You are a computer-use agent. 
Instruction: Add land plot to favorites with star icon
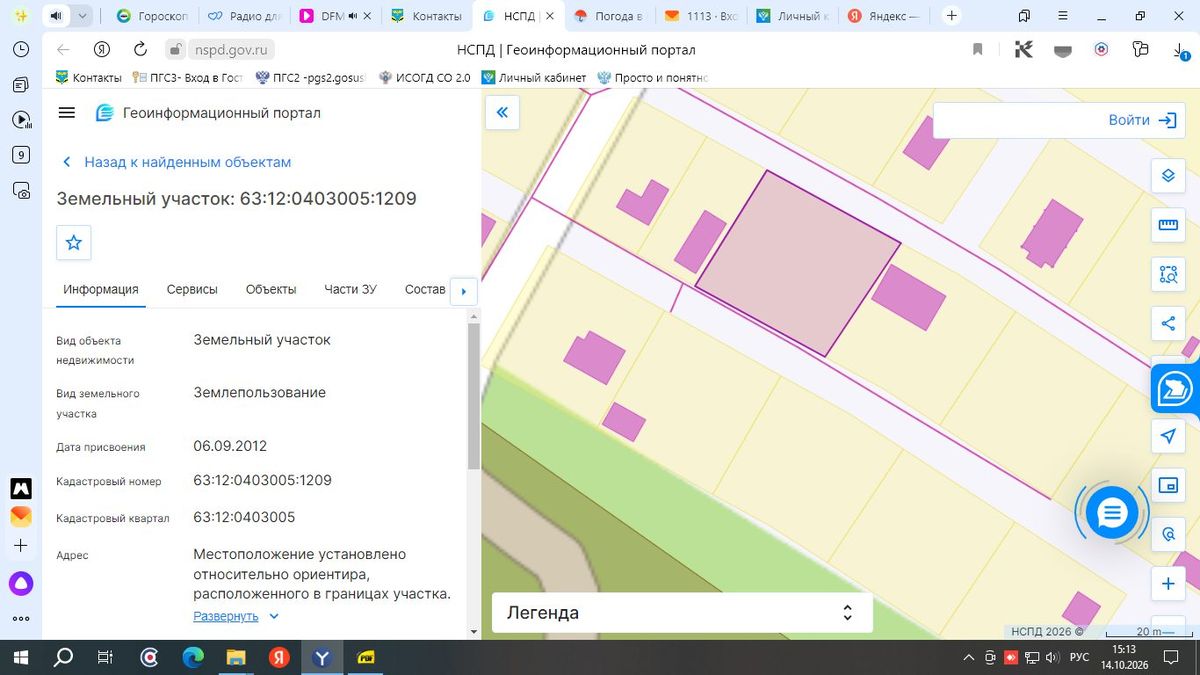tap(74, 242)
